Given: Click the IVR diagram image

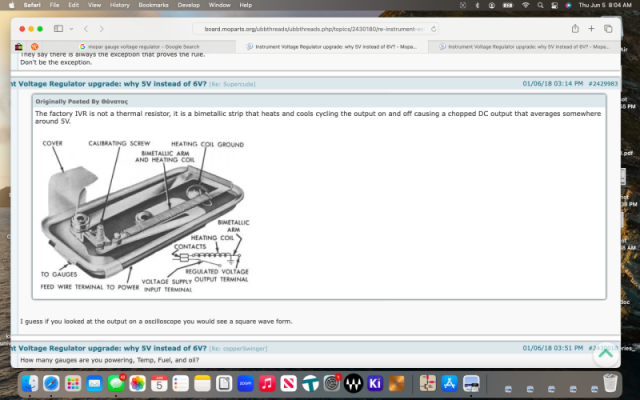Looking at the screenshot, I should (x=145, y=216).
